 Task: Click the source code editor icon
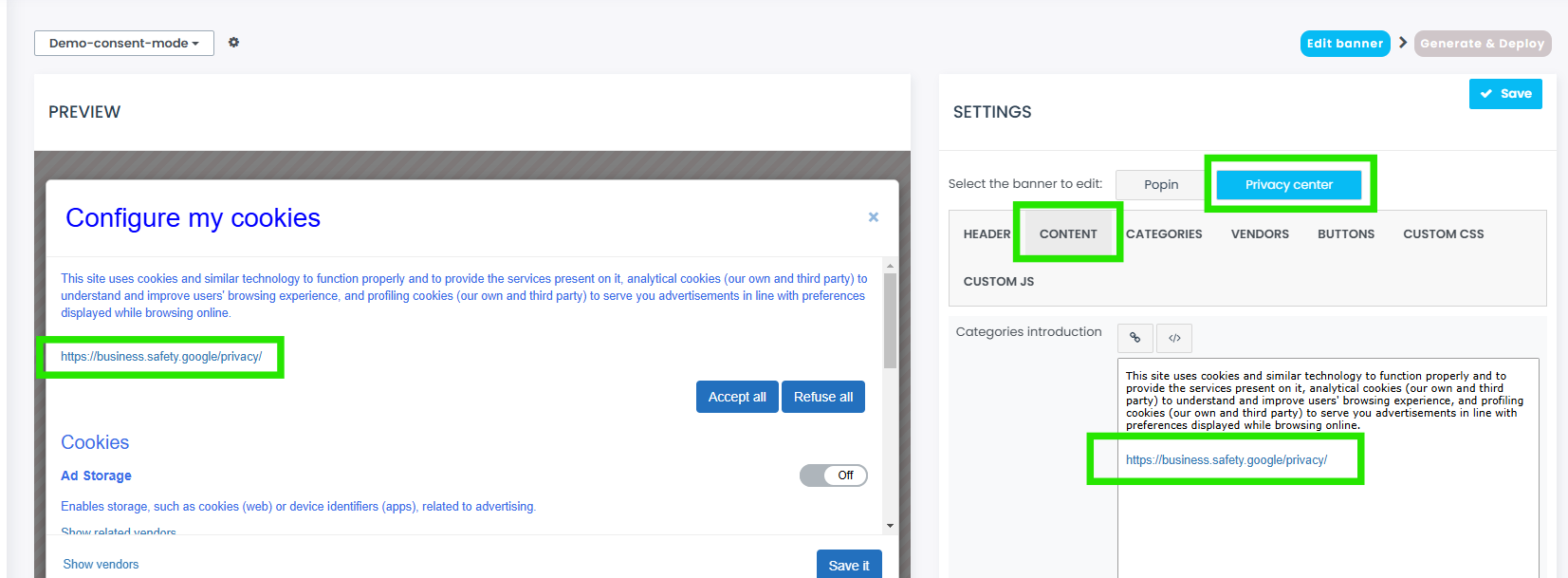point(1174,338)
